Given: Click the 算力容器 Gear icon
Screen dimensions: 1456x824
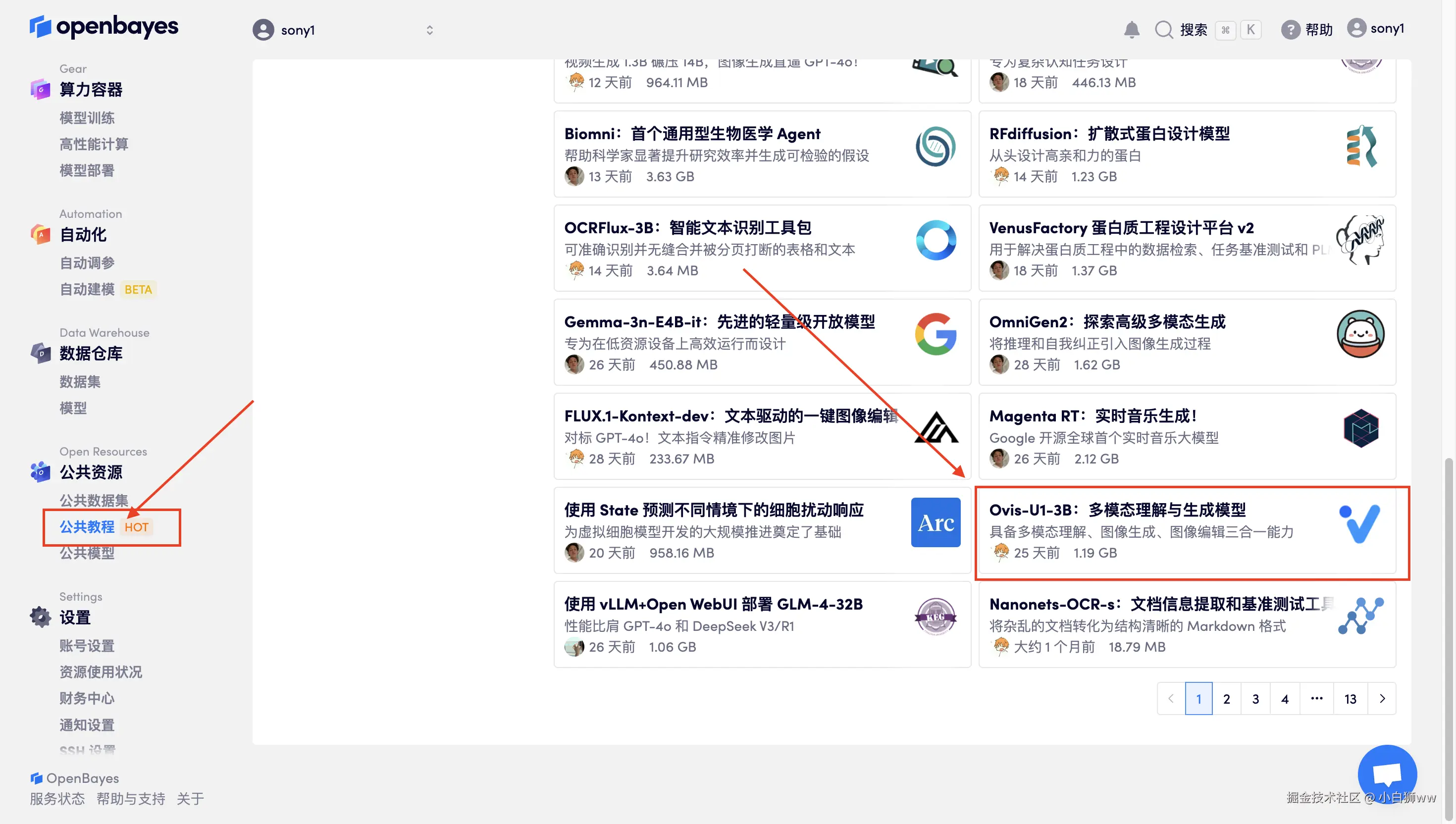Looking at the screenshot, I should tap(40, 90).
